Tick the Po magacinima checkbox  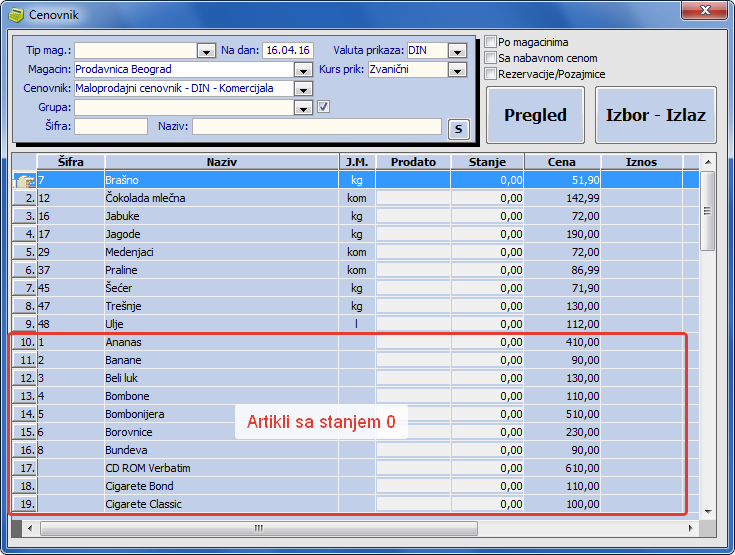[x=490, y=42]
